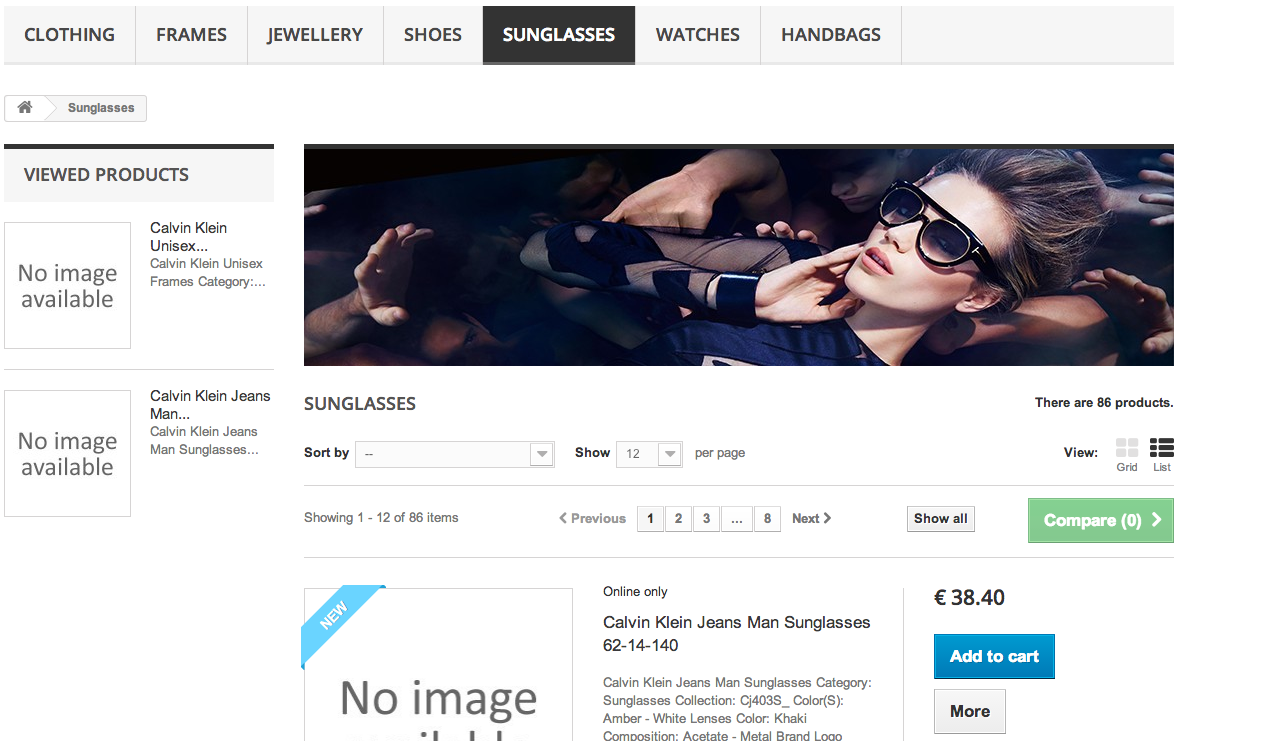The height and width of the screenshot is (741, 1287).
Task: Click the 'There are 86 products.' text
Action: click(x=1104, y=403)
